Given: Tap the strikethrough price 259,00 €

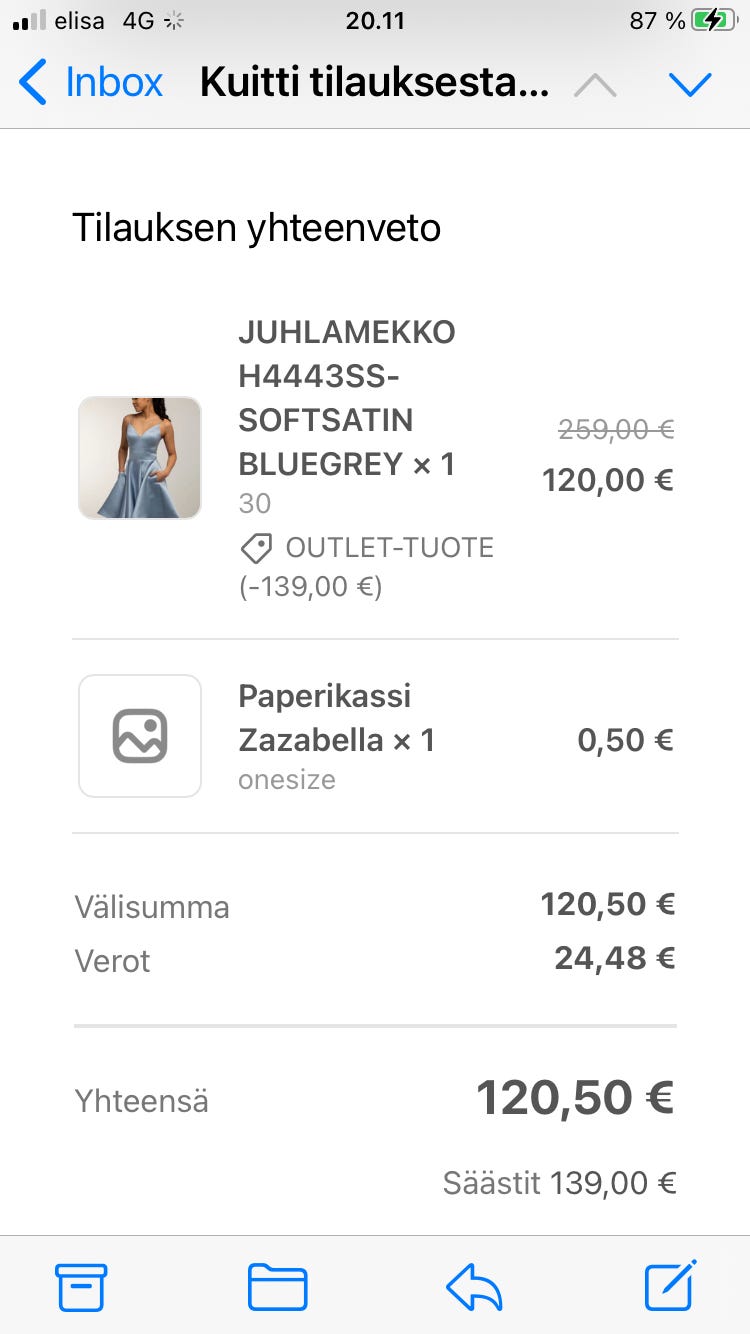Looking at the screenshot, I should 616,430.
